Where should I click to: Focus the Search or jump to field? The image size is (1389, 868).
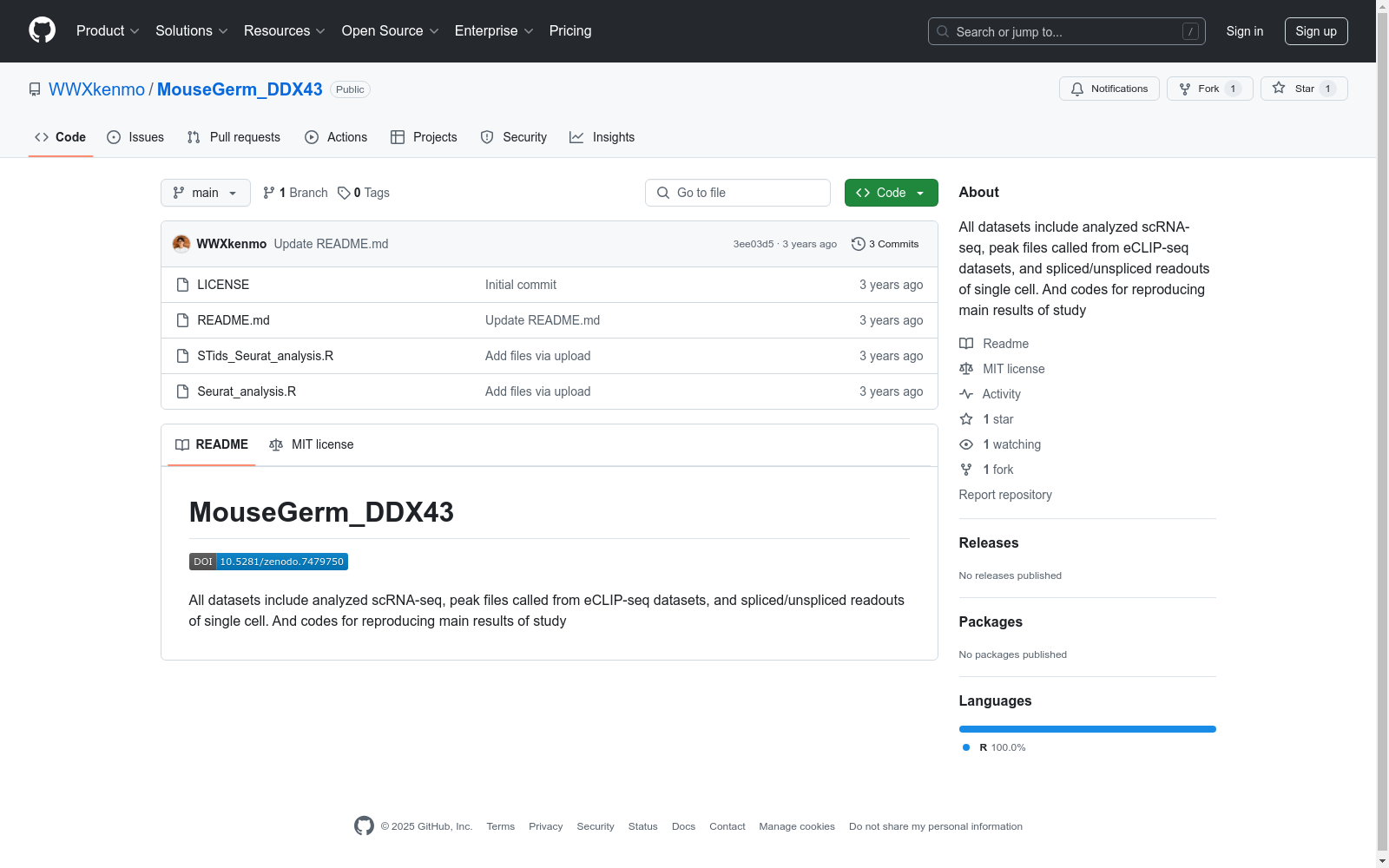[x=1066, y=31]
